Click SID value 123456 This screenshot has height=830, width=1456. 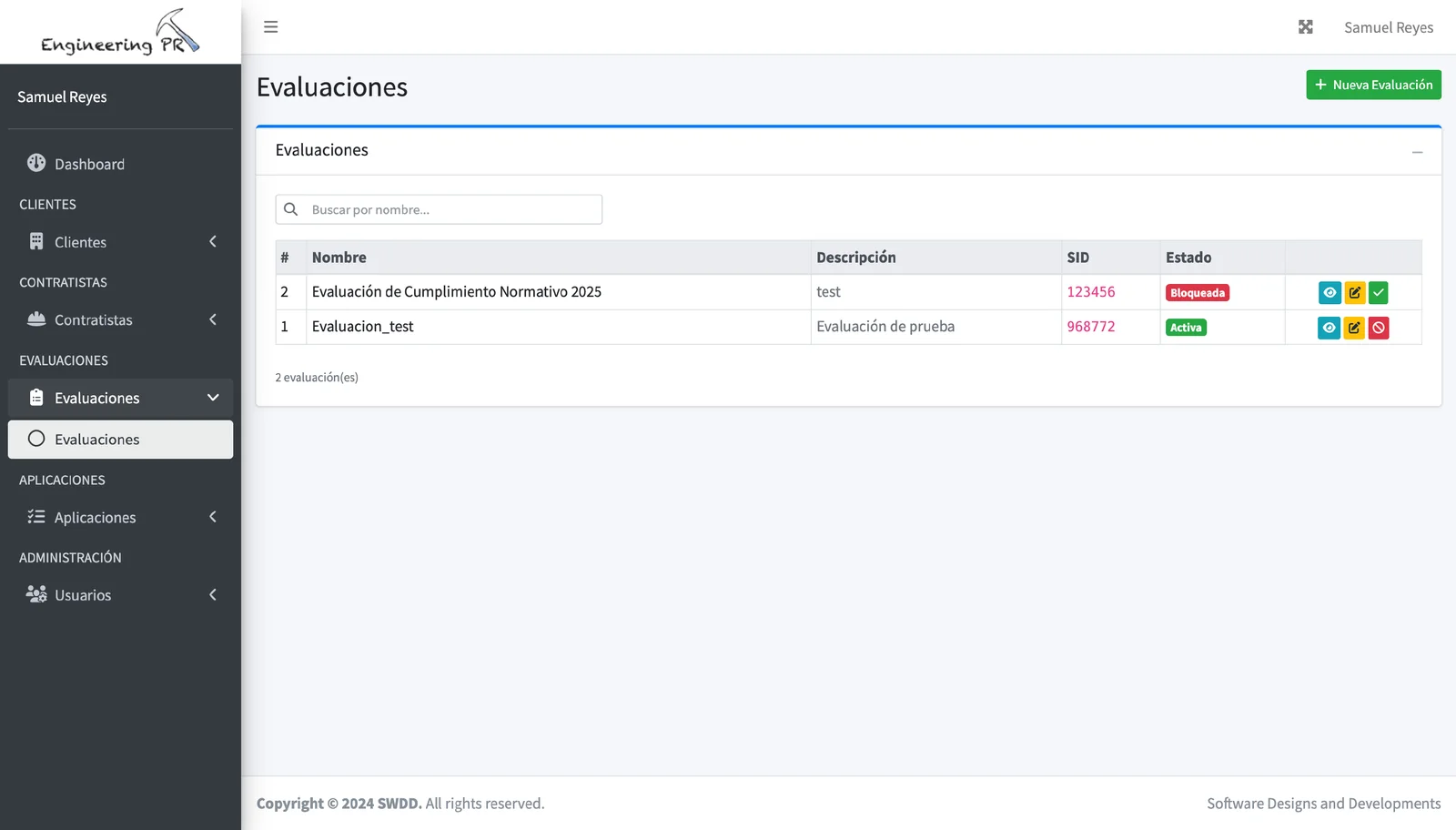click(1090, 292)
